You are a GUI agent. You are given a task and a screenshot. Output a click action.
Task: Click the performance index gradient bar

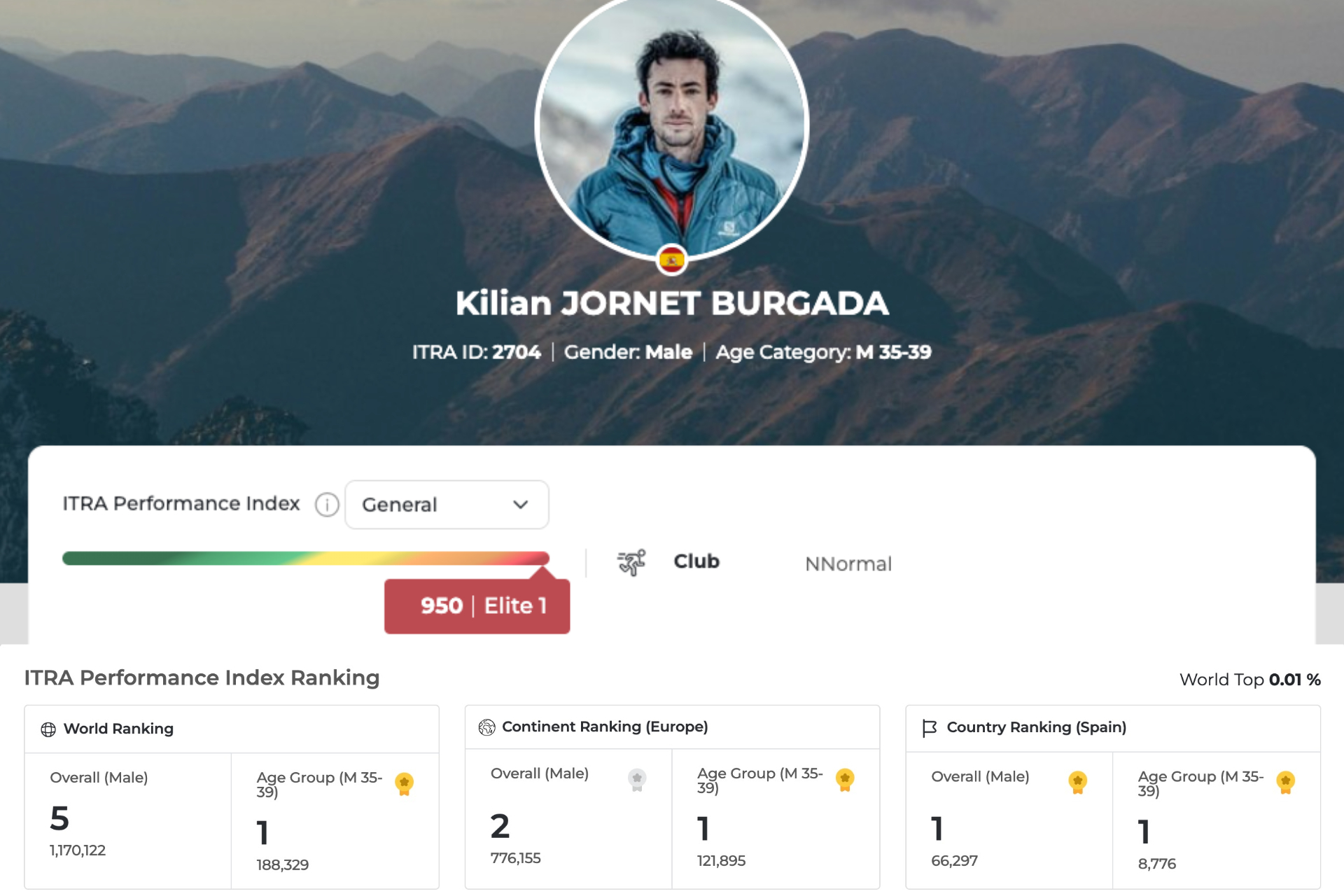pos(305,558)
